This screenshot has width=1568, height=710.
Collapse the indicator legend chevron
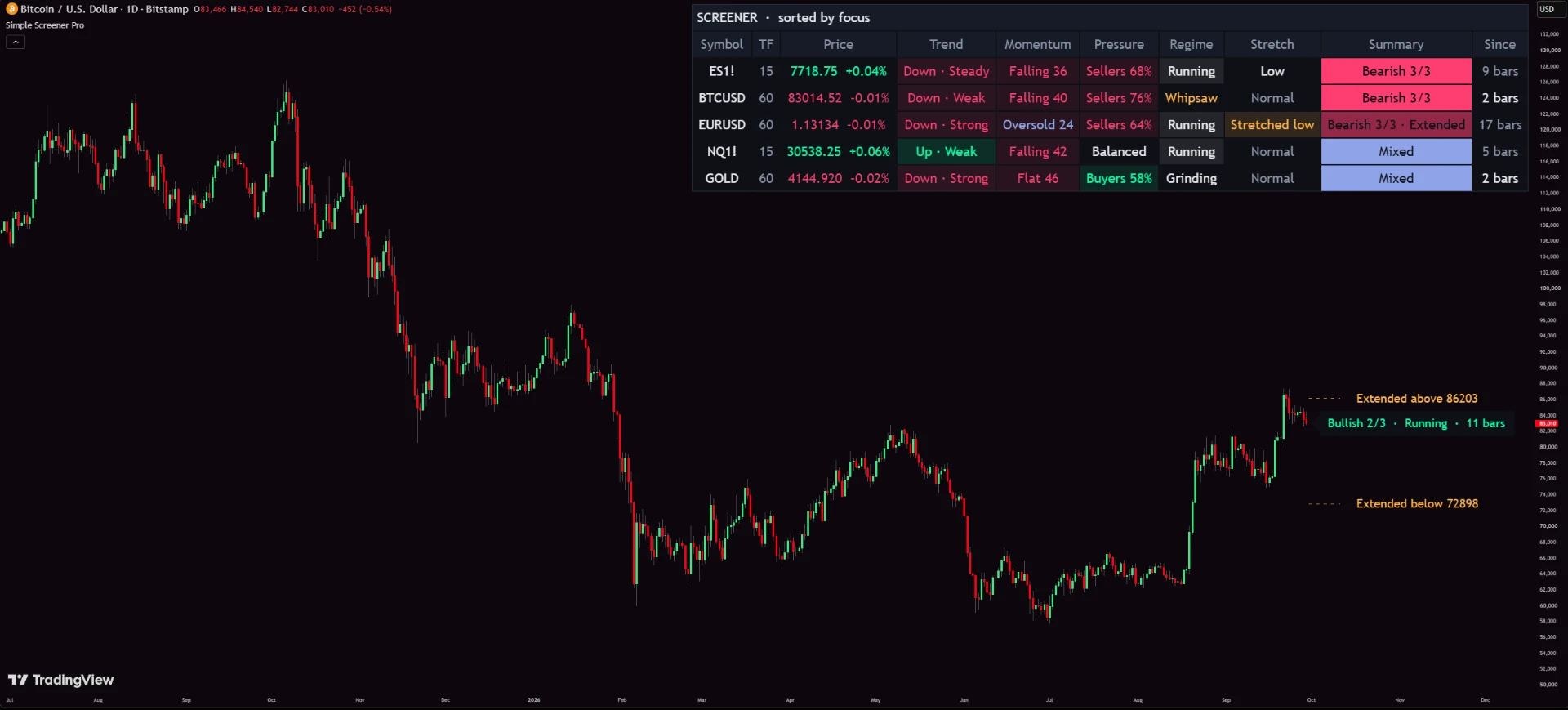point(16,42)
